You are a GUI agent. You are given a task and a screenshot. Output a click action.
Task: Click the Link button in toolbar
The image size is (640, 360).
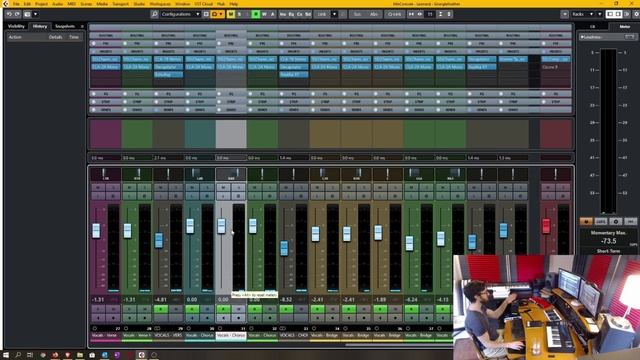[x=322, y=14]
